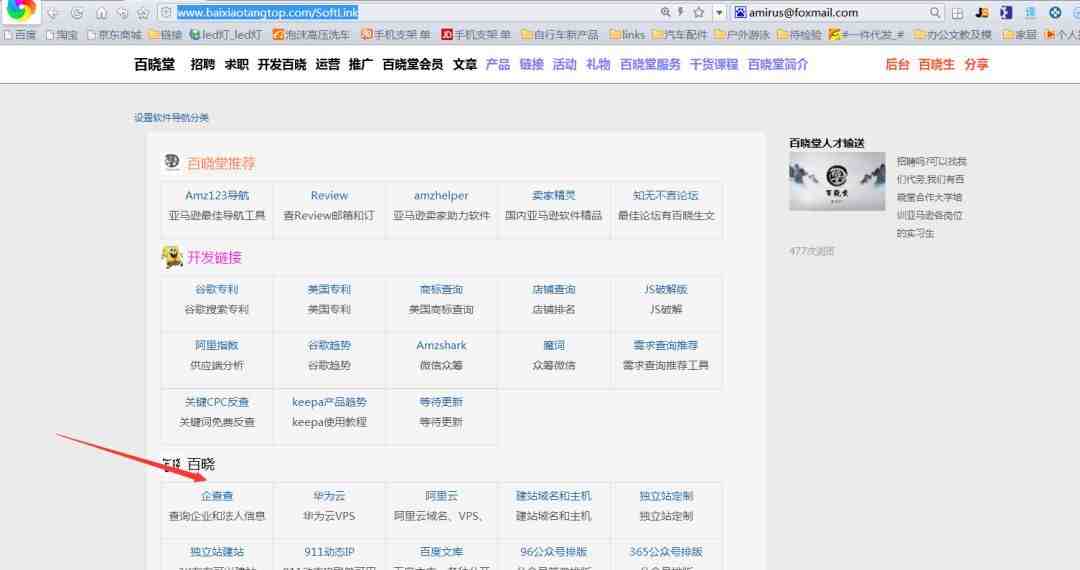The image size is (1080, 570).
Task: Click the JS extension icon
Action: (982, 12)
